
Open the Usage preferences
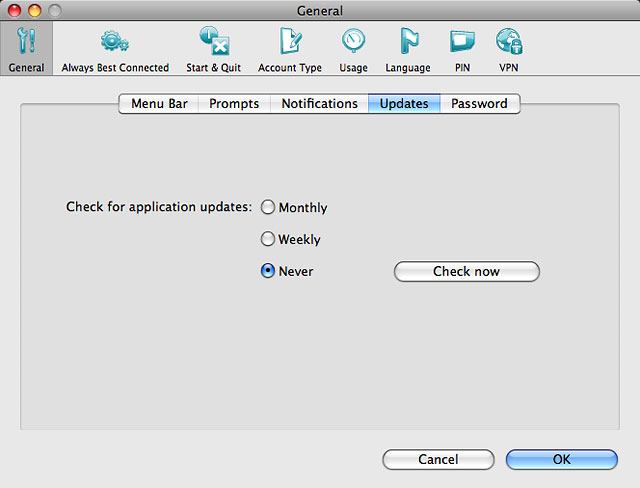click(353, 49)
